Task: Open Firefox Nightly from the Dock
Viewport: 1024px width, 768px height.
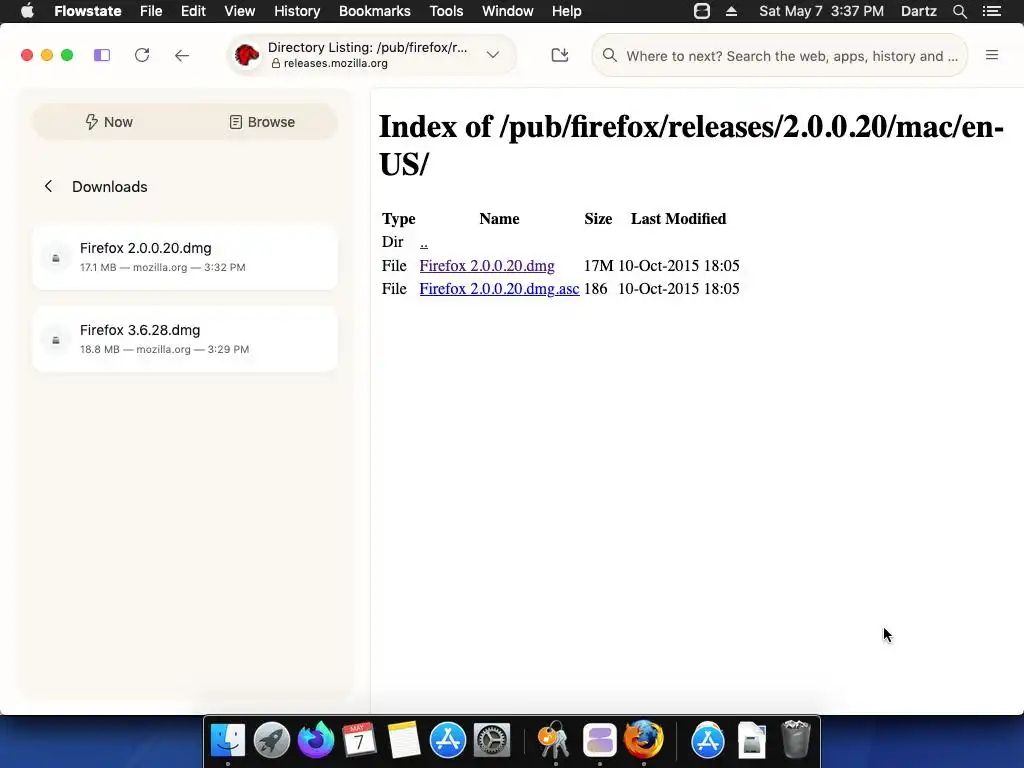Action: 315,740
